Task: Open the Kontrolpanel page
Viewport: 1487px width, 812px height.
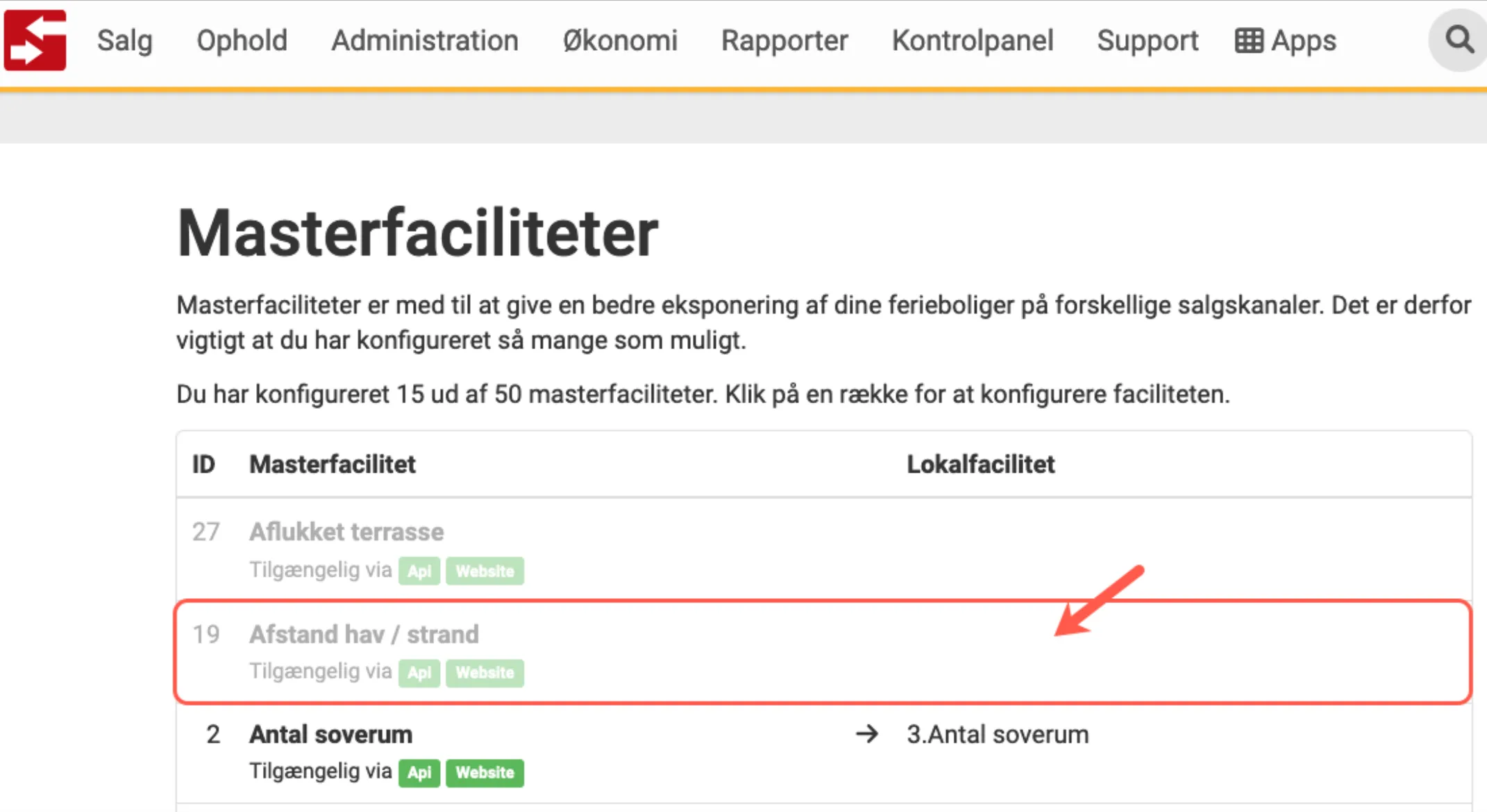Action: (973, 40)
